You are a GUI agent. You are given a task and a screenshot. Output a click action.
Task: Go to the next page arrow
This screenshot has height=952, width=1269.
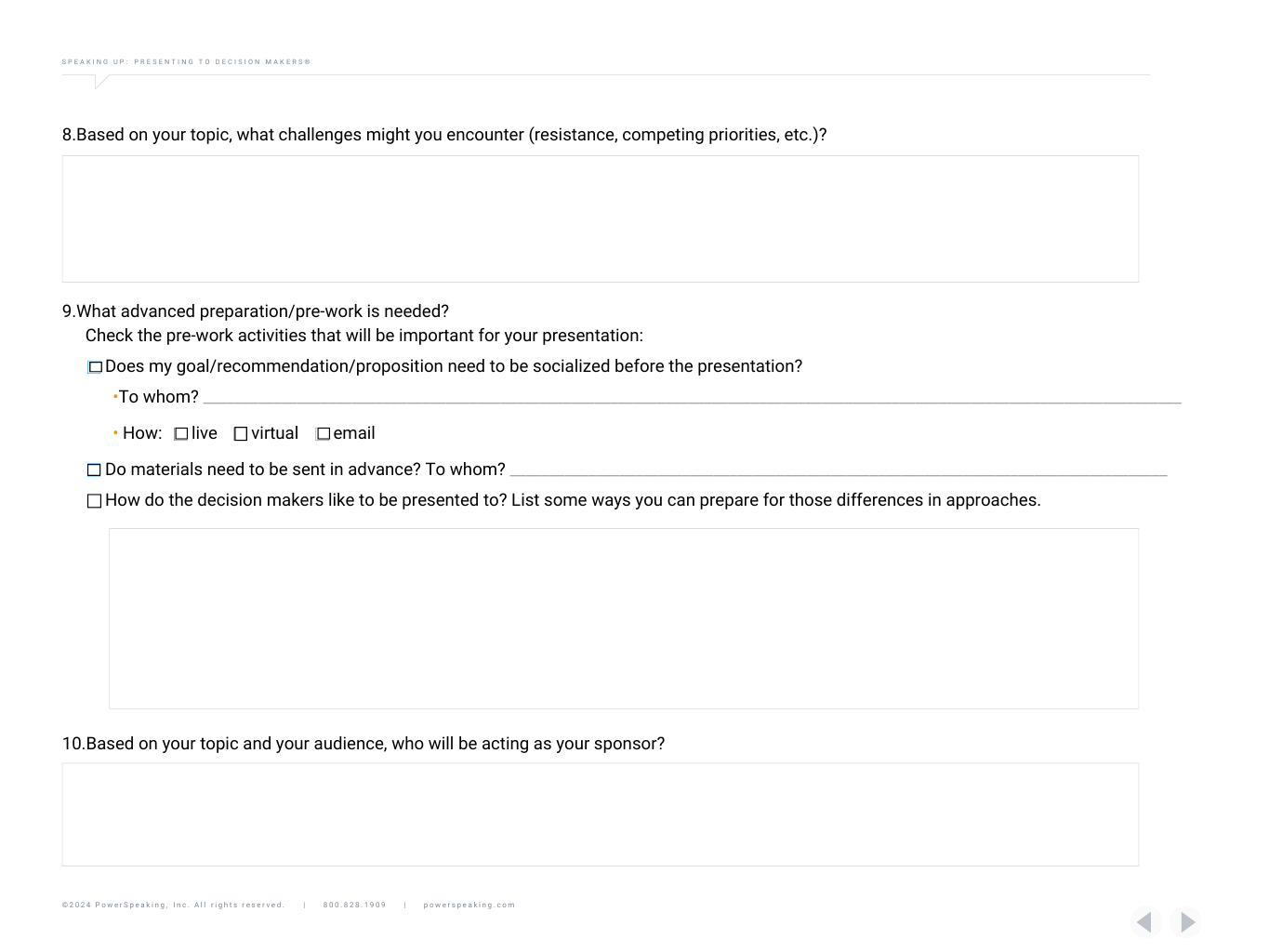[1186, 922]
